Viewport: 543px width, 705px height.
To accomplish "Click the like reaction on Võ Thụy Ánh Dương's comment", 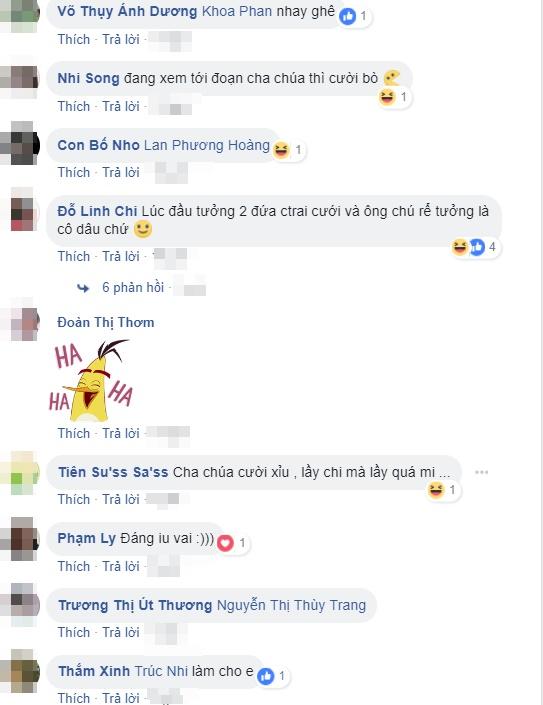I will coord(347,17).
